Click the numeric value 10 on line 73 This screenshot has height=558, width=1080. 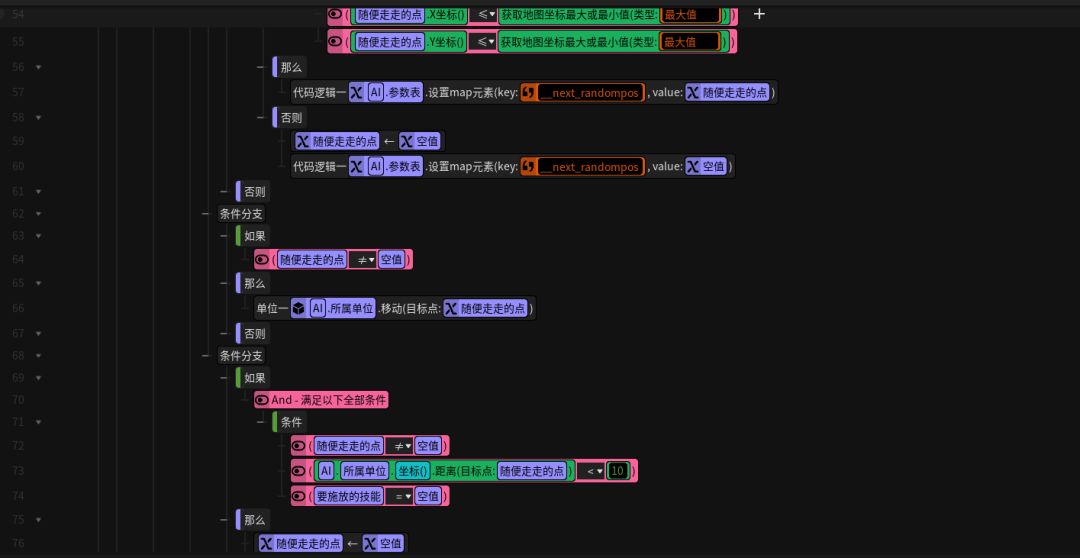pos(618,471)
